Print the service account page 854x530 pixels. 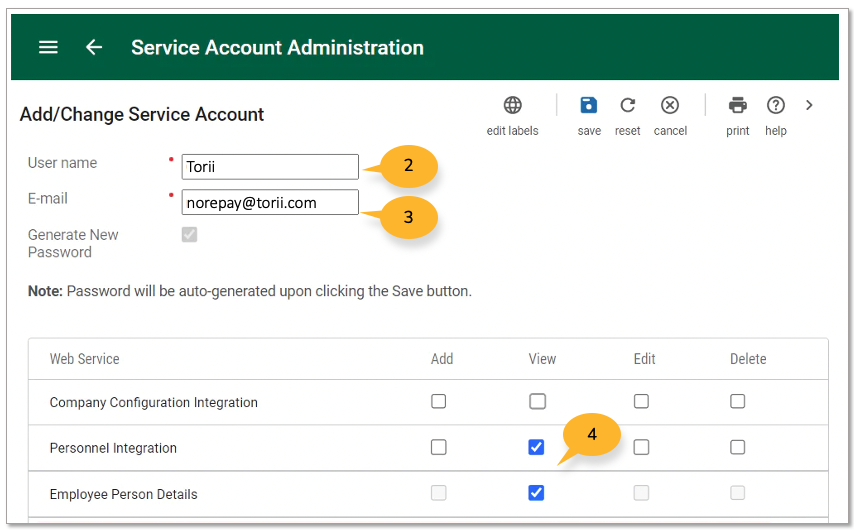tap(737, 105)
